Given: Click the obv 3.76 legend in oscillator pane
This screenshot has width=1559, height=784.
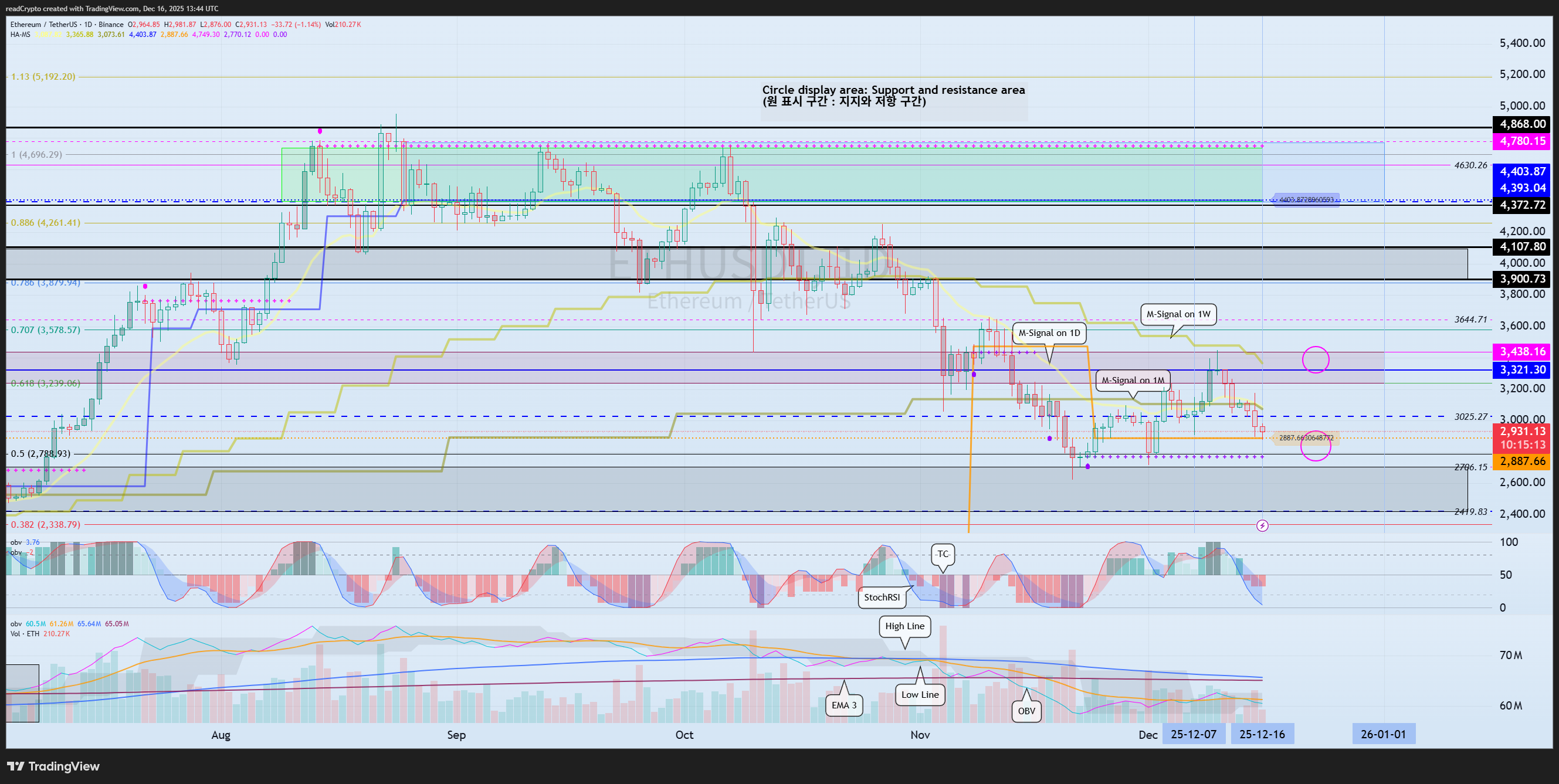Looking at the screenshot, I should [25, 542].
